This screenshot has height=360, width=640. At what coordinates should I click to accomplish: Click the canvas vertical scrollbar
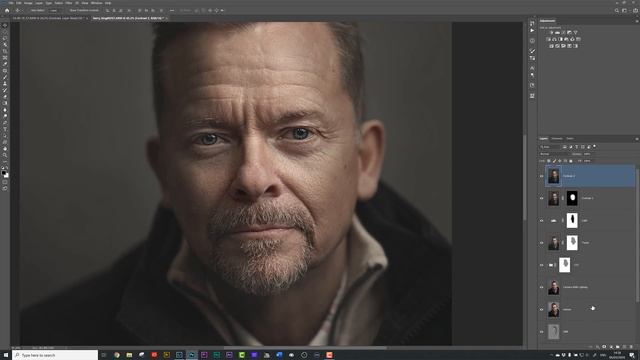click(524, 178)
